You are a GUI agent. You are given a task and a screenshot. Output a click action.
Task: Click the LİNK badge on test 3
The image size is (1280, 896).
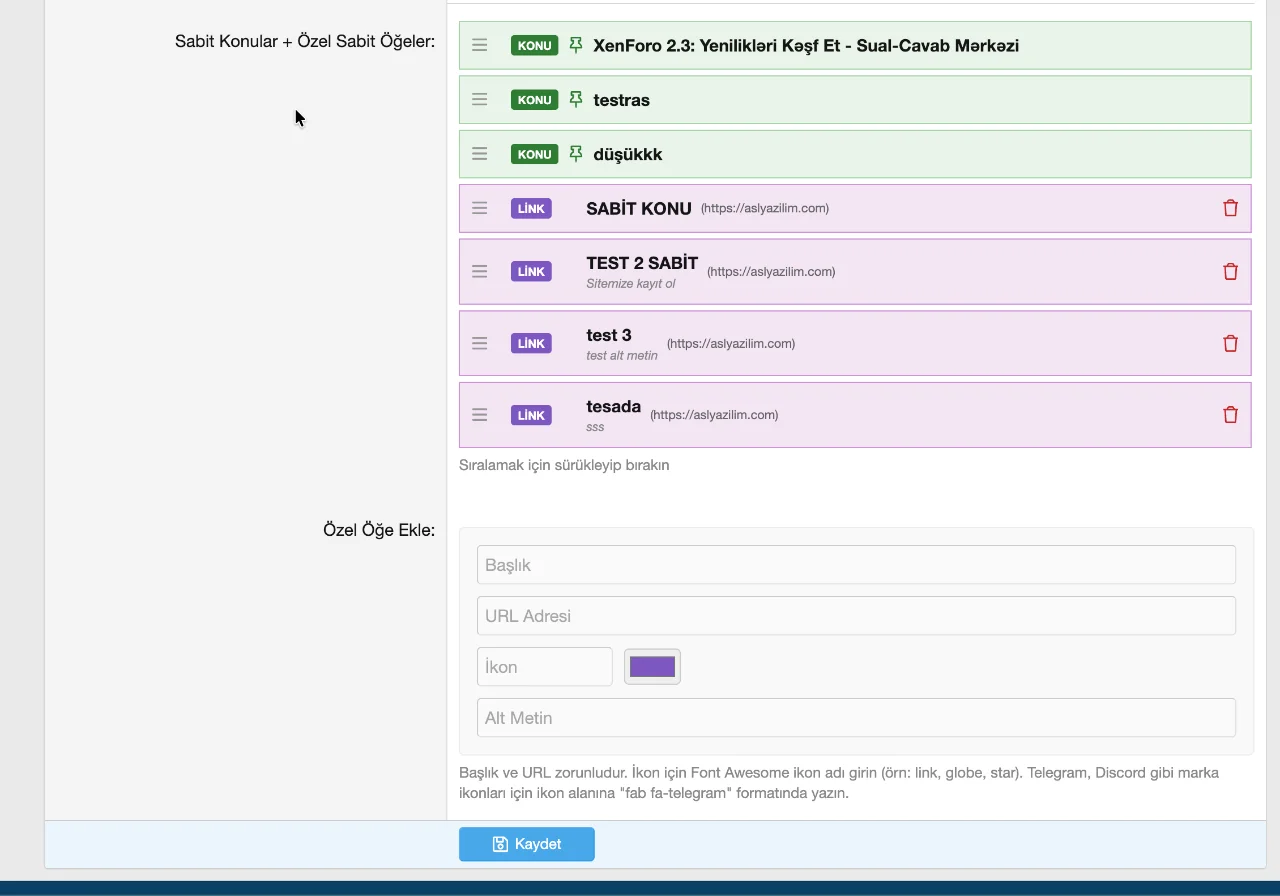[531, 343]
